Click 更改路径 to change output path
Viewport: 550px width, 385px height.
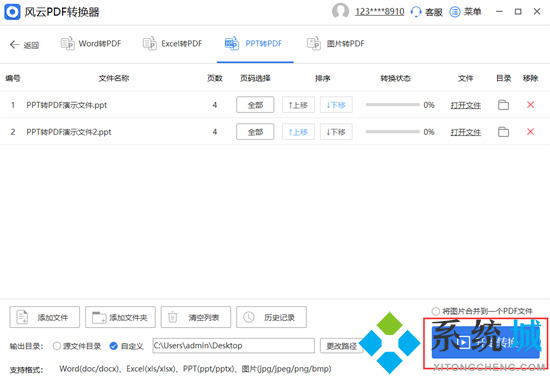(x=341, y=346)
